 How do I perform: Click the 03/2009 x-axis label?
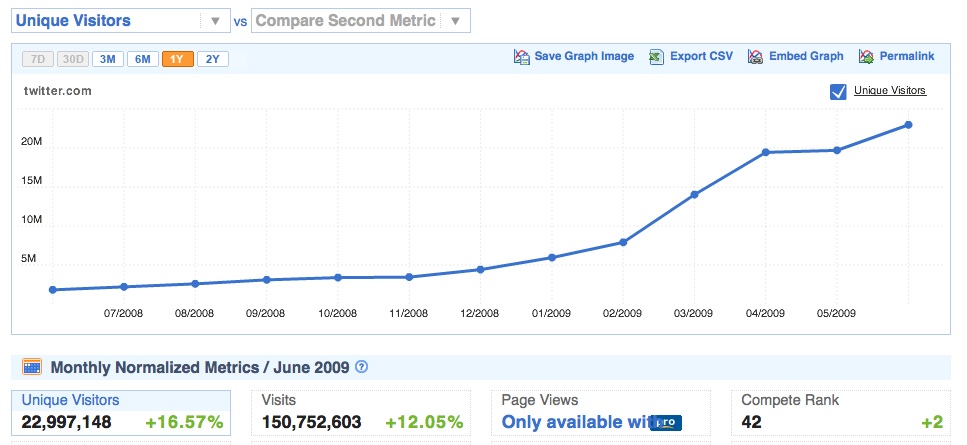point(693,313)
